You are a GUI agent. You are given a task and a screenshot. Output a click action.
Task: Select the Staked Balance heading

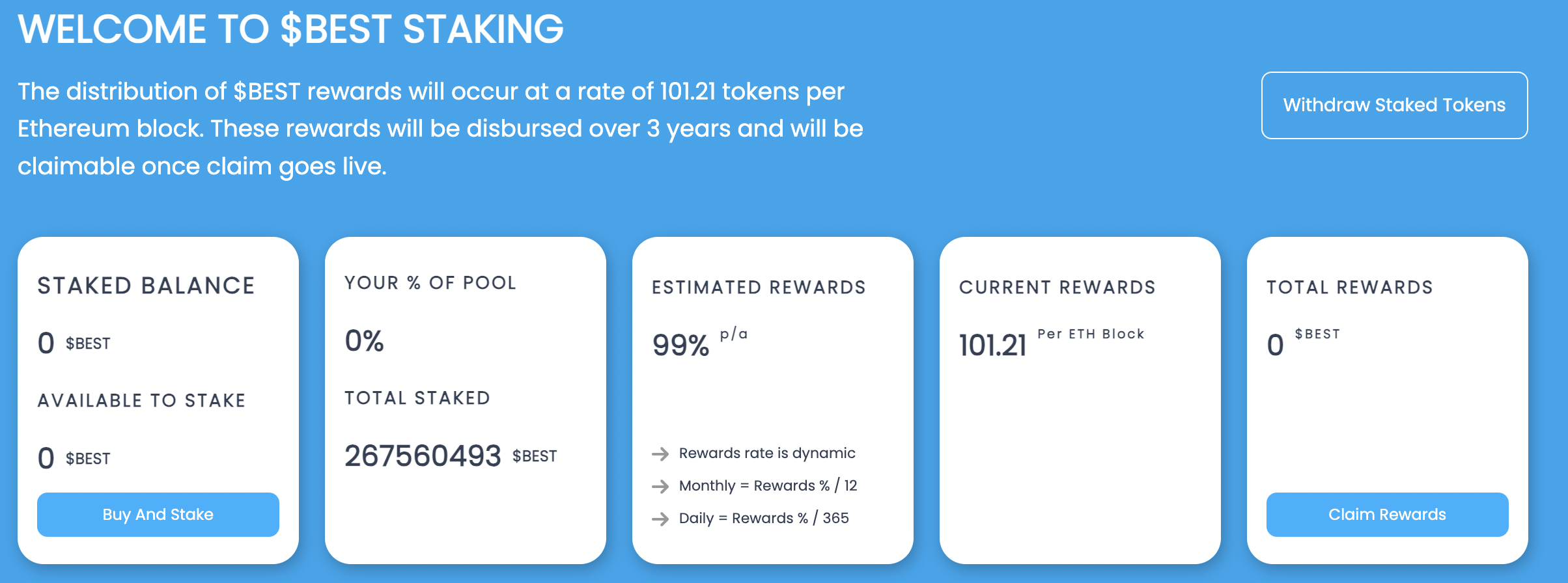tap(146, 286)
